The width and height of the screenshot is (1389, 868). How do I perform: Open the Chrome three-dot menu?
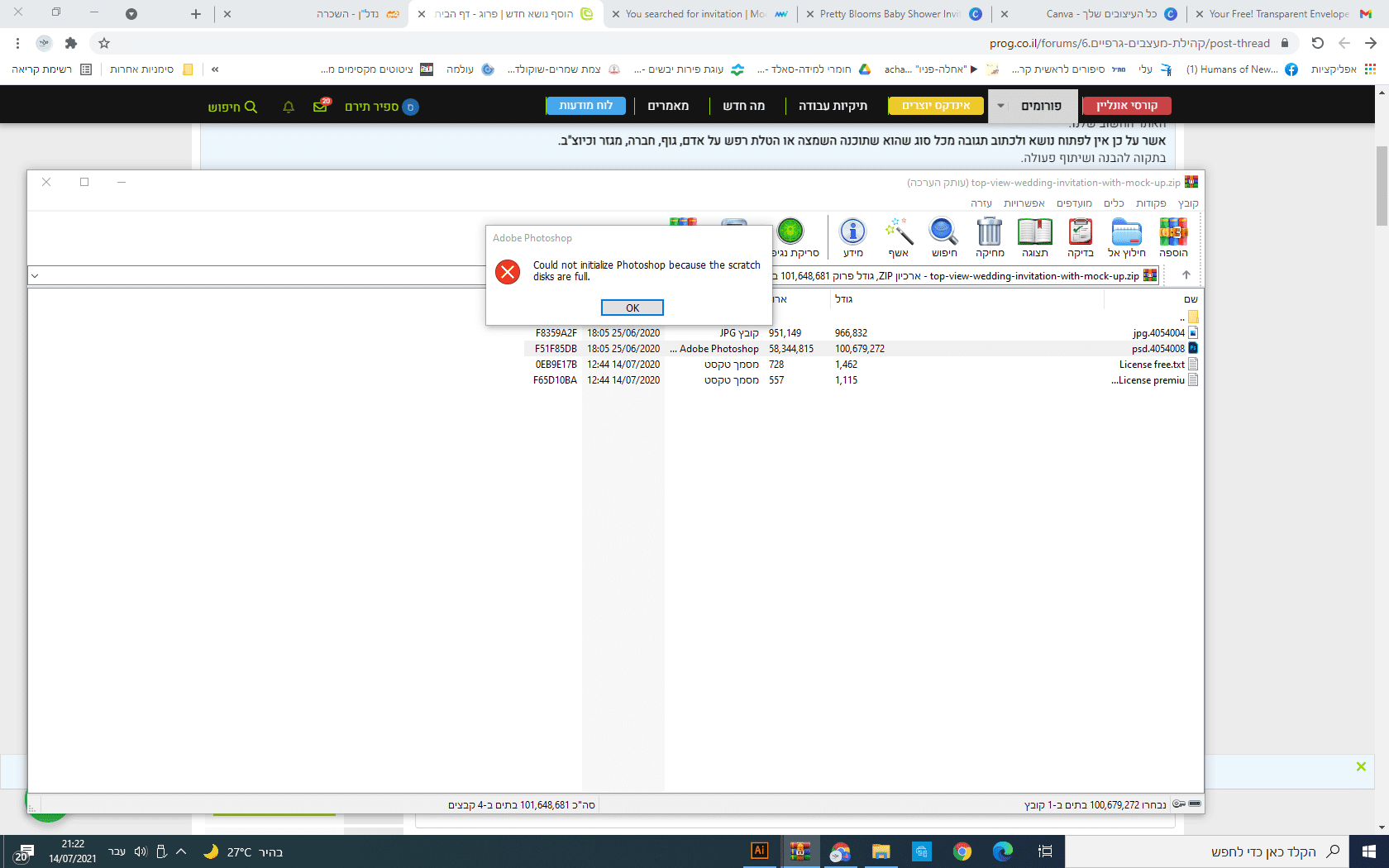[x=17, y=43]
